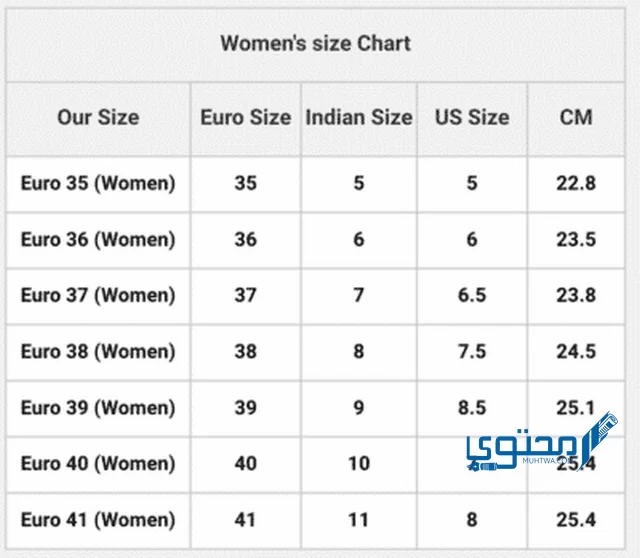This screenshot has width=640, height=558.
Task: Click the Euro Size column header
Action: (x=246, y=117)
